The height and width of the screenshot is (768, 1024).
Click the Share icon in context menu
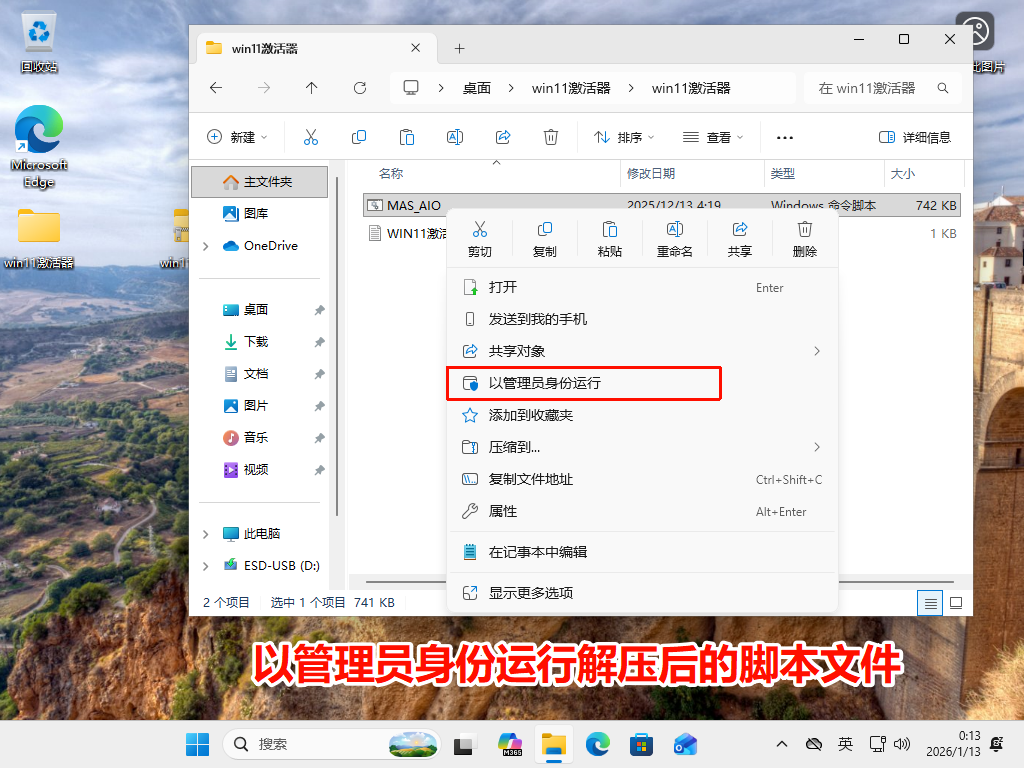739,240
